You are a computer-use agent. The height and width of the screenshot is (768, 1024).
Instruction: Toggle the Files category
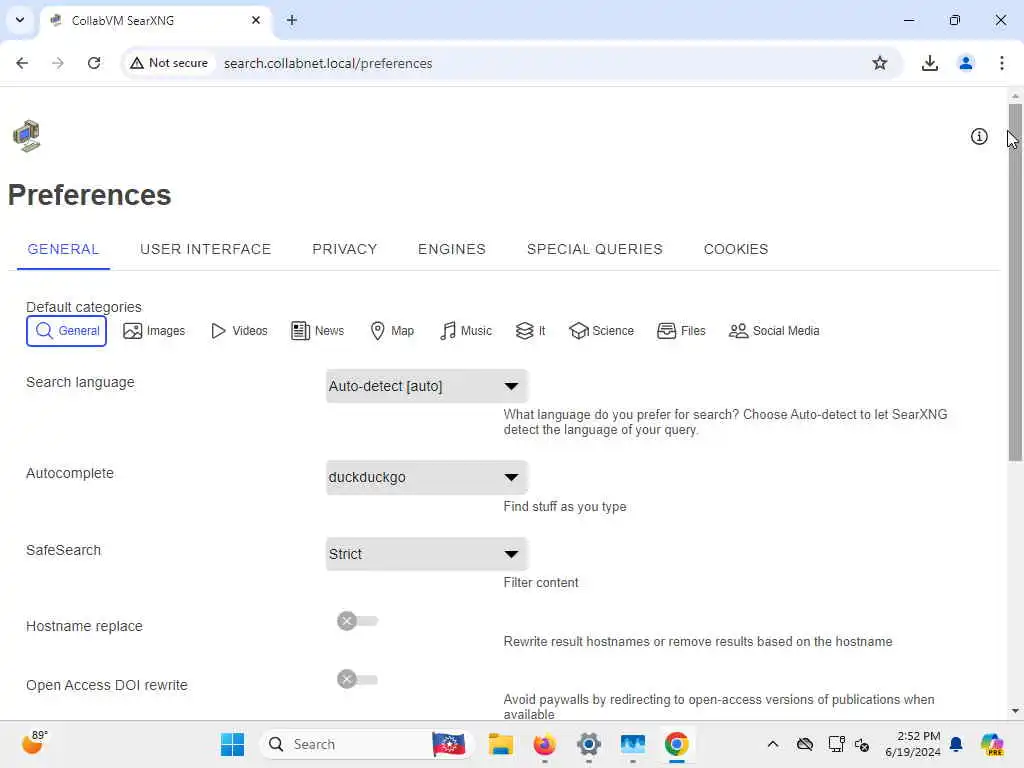coord(681,330)
